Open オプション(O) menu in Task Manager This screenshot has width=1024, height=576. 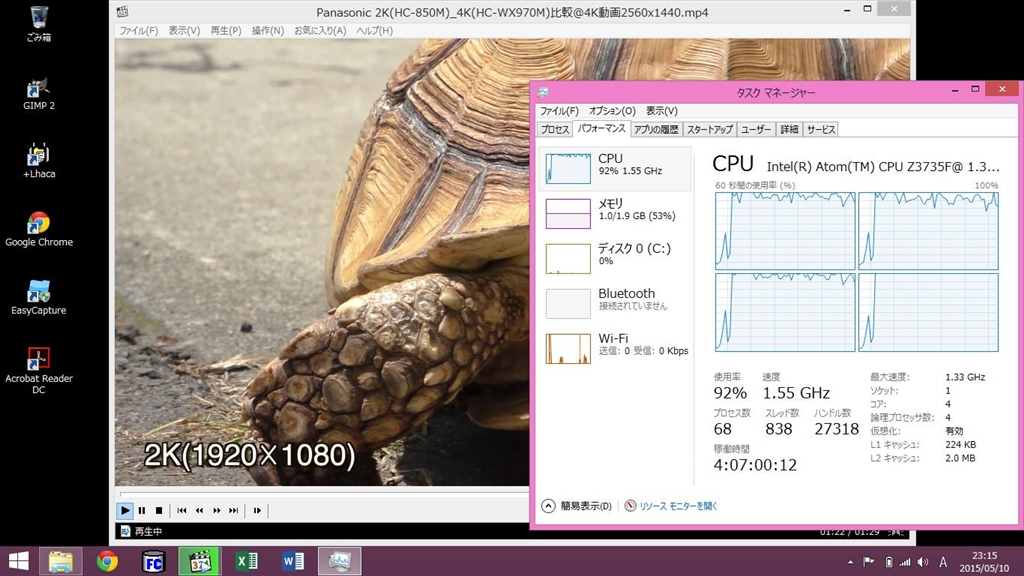point(612,111)
